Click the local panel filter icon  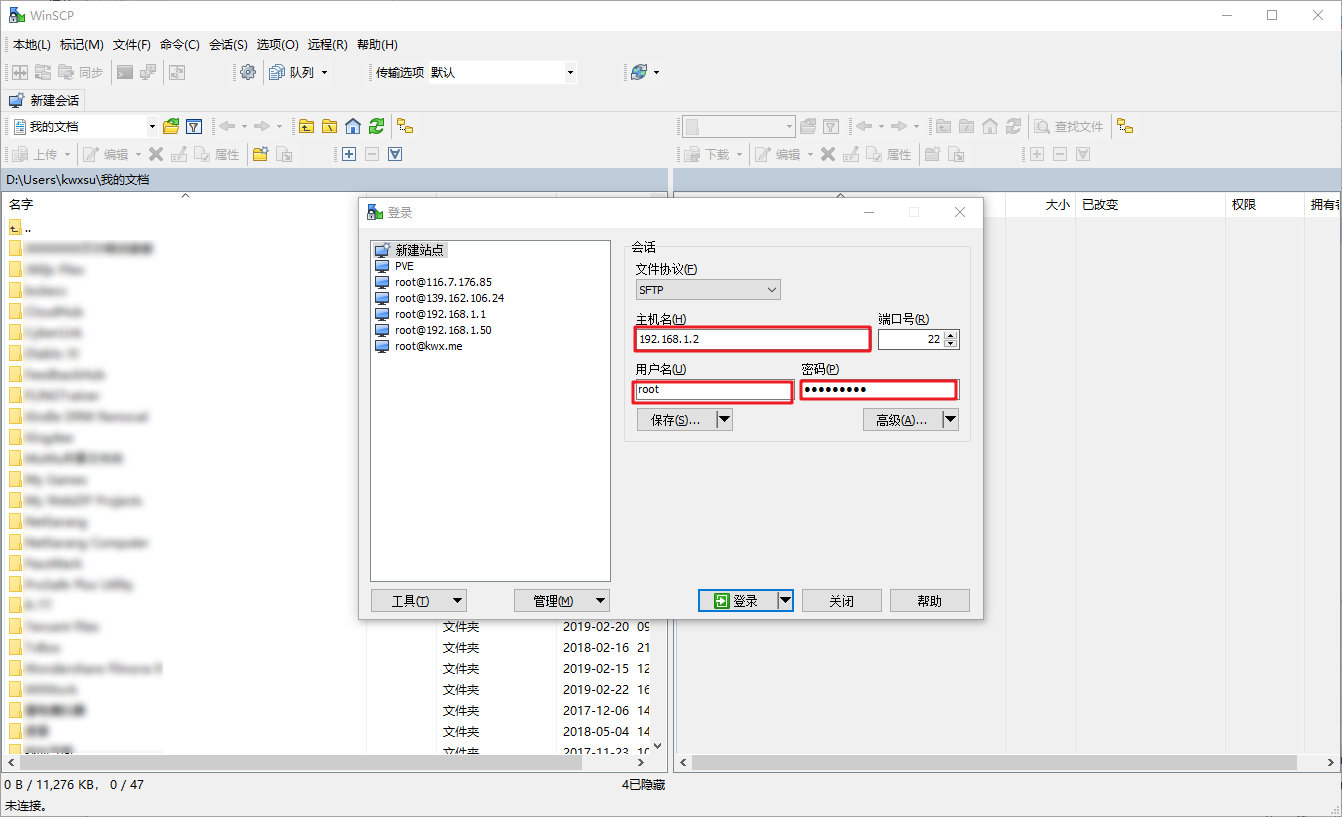tap(194, 126)
